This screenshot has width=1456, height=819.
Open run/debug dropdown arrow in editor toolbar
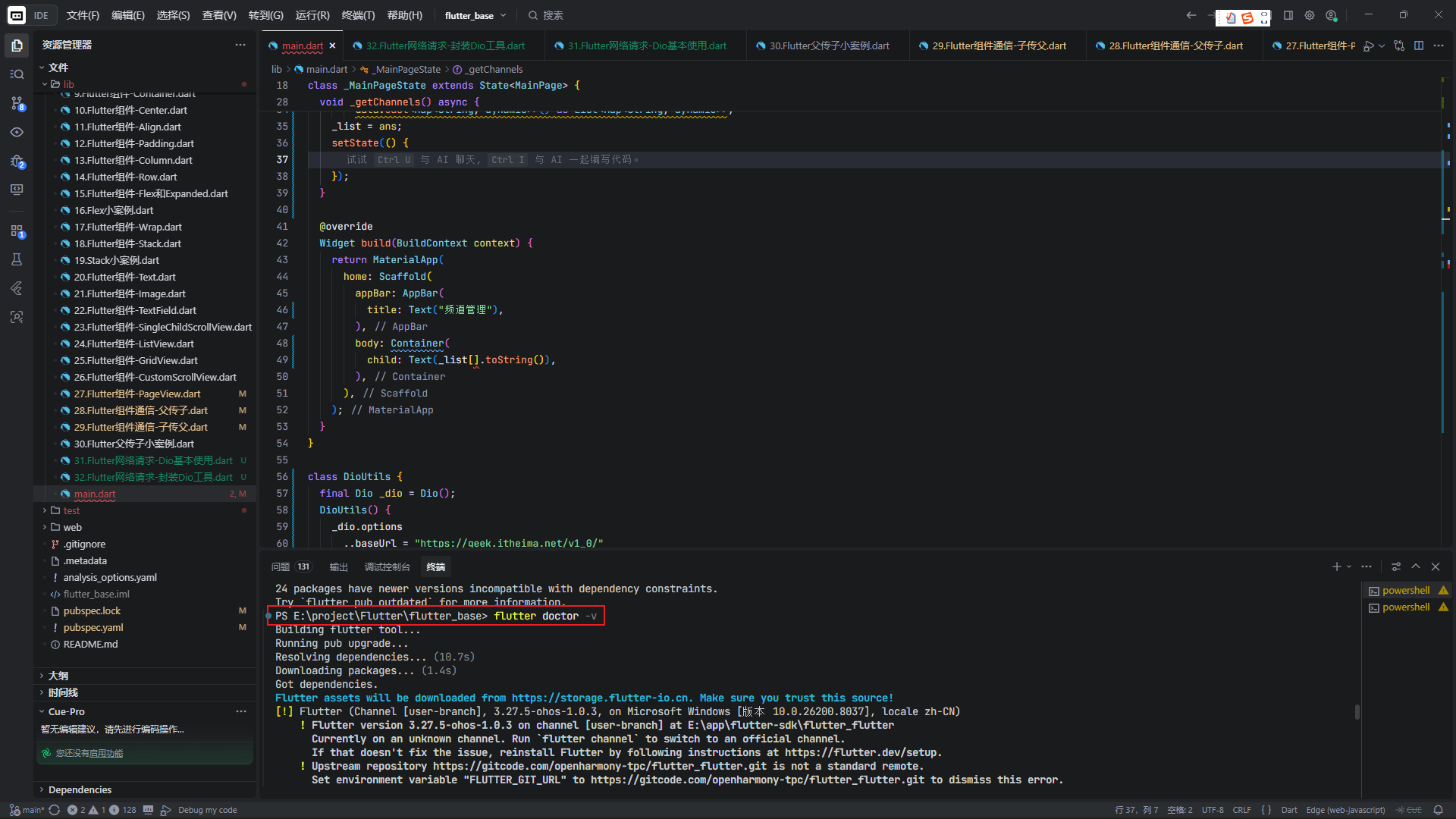coord(1382,45)
